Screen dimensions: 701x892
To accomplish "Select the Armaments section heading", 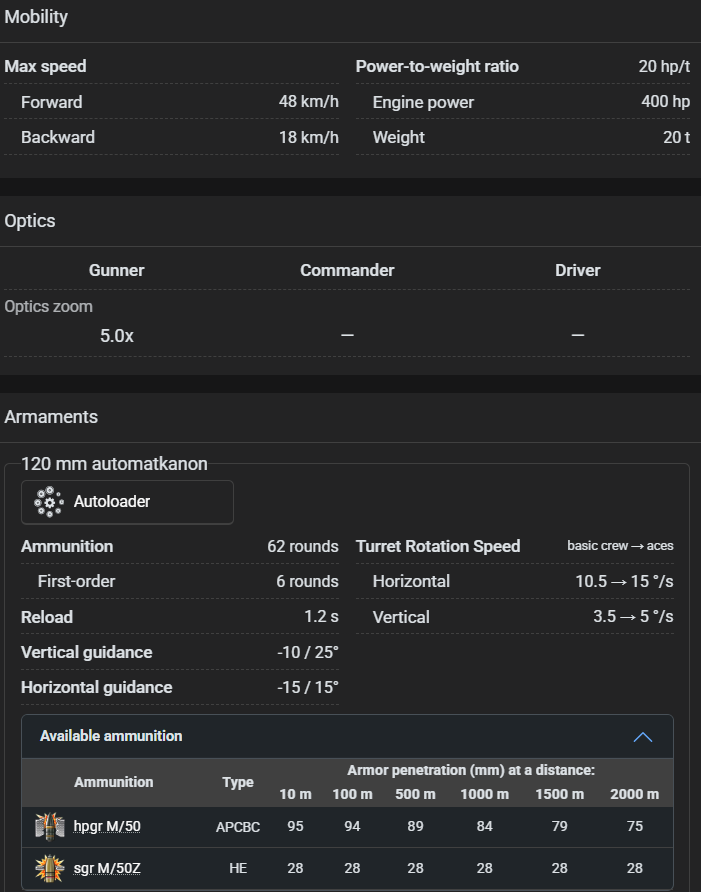I will point(51,417).
